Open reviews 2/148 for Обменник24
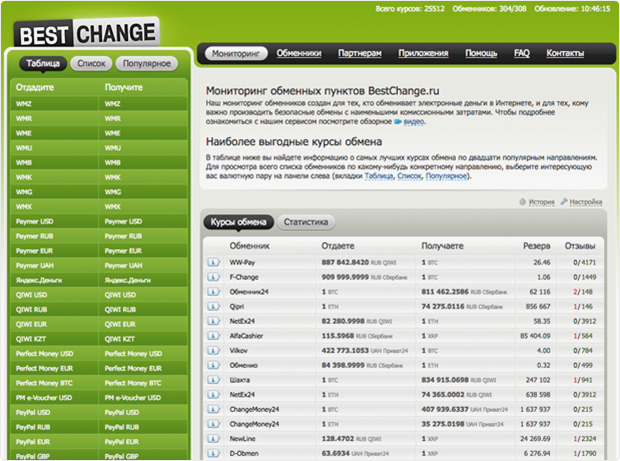620x461 pixels. click(583, 292)
